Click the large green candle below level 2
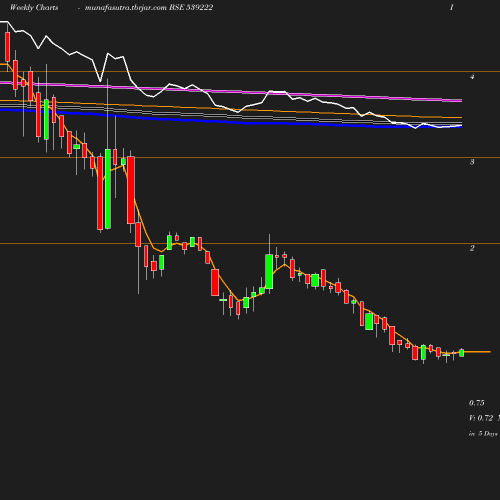 pyautogui.click(x=269, y=271)
